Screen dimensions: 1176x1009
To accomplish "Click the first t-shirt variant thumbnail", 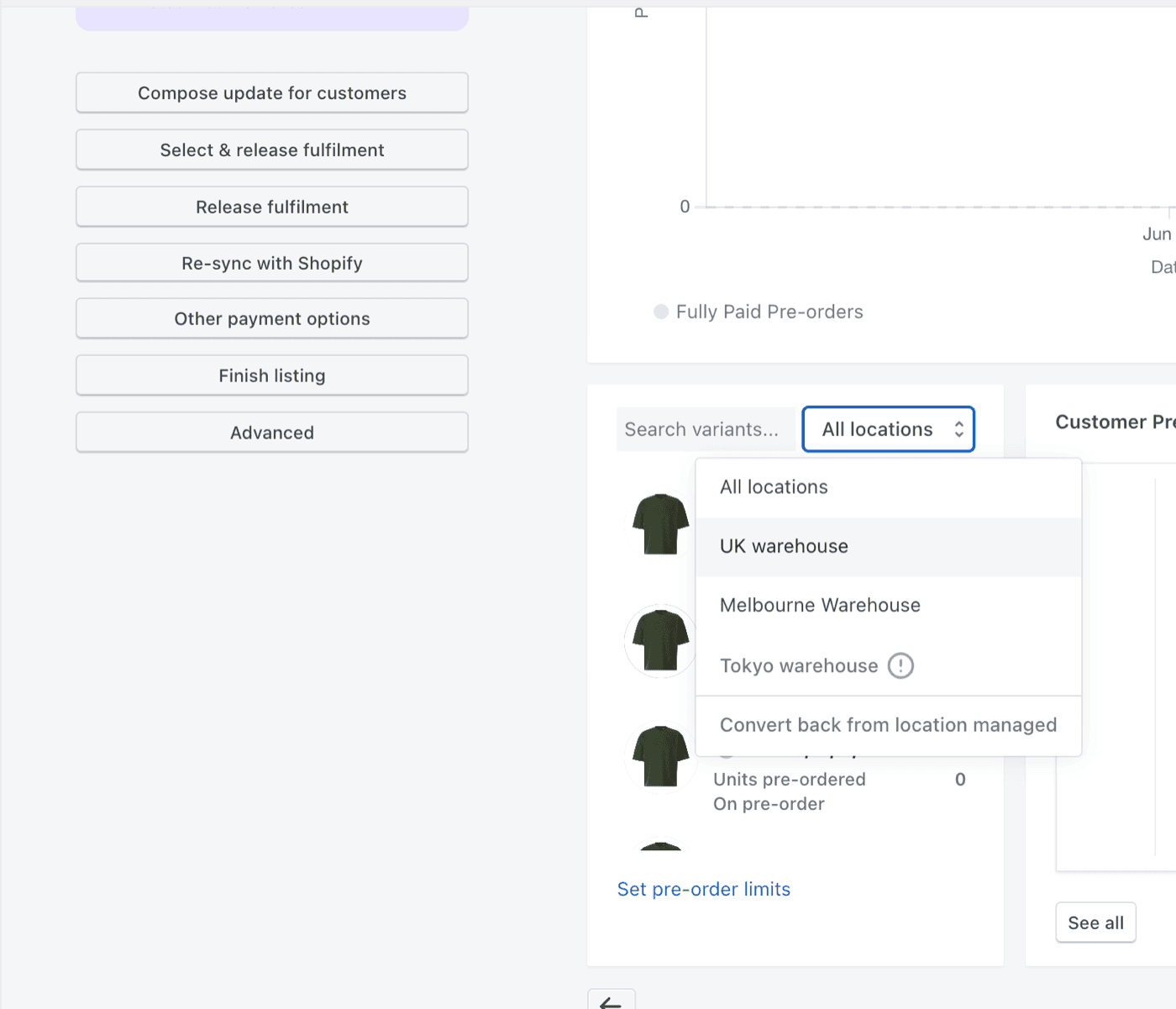I will [x=661, y=524].
